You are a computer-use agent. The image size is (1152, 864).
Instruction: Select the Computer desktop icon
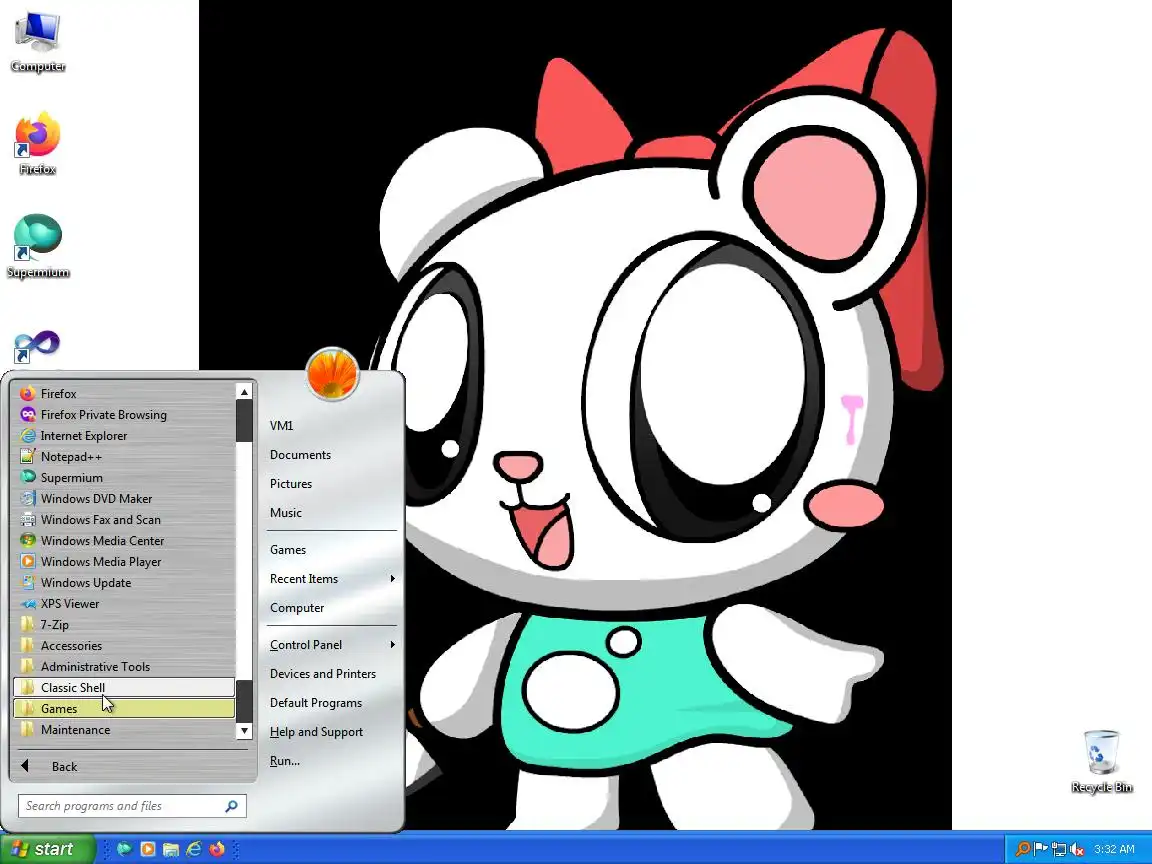tap(38, 43)
